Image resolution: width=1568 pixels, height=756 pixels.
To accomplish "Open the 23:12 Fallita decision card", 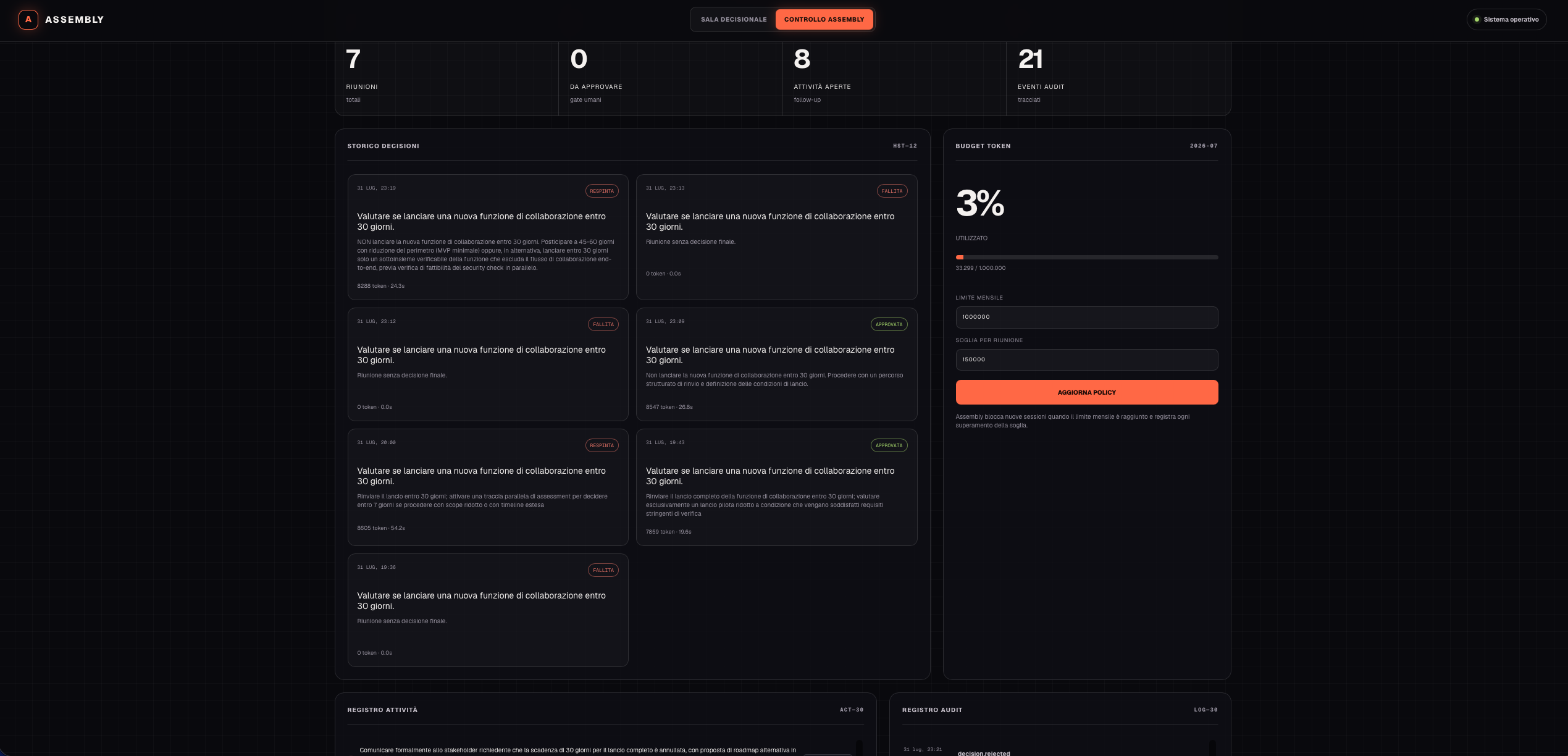I will [x=488, y=364].
